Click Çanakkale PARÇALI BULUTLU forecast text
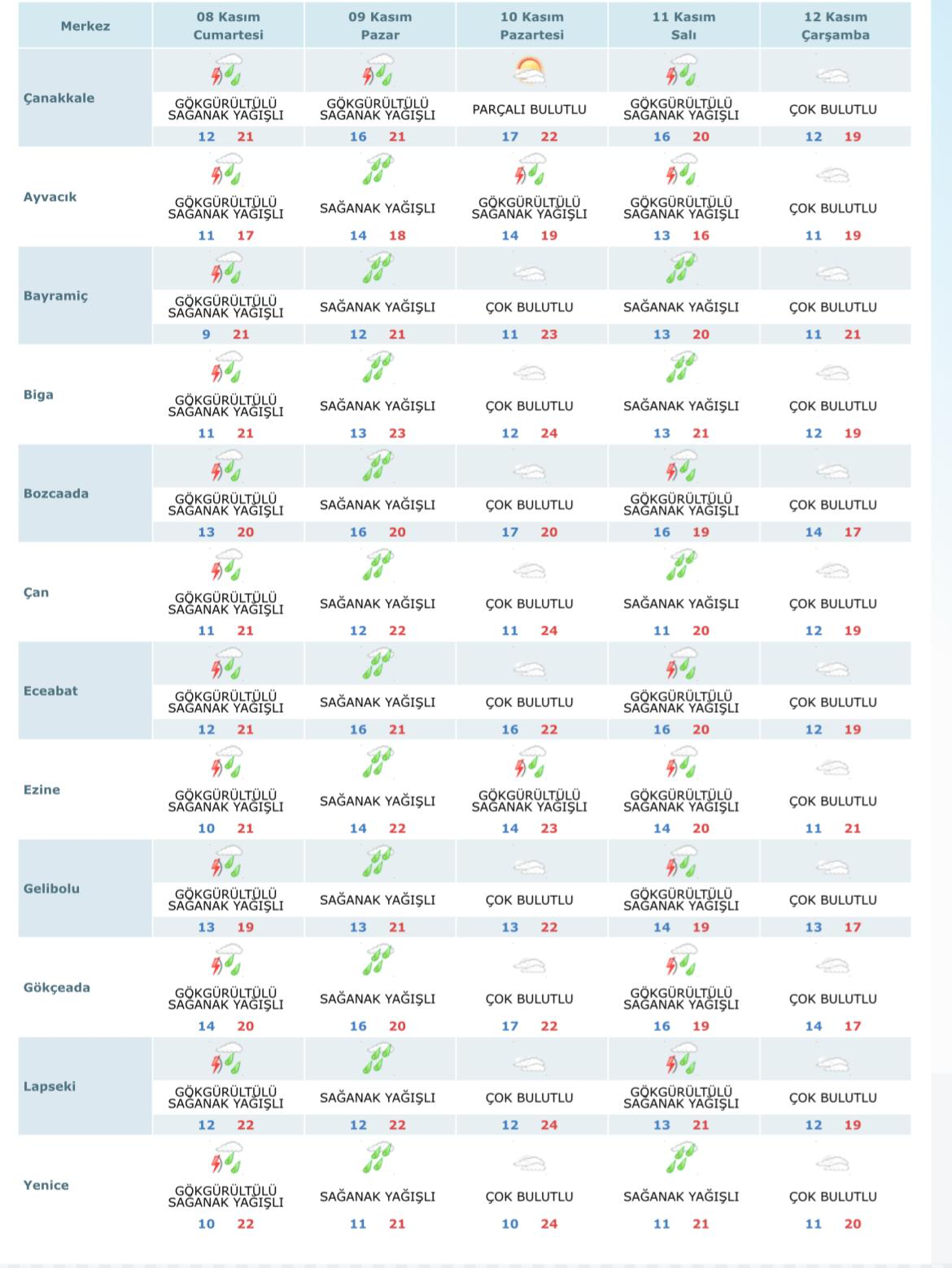Image resolution: width=952 pixels, height=1268 pixels. (x=529, y=109)
